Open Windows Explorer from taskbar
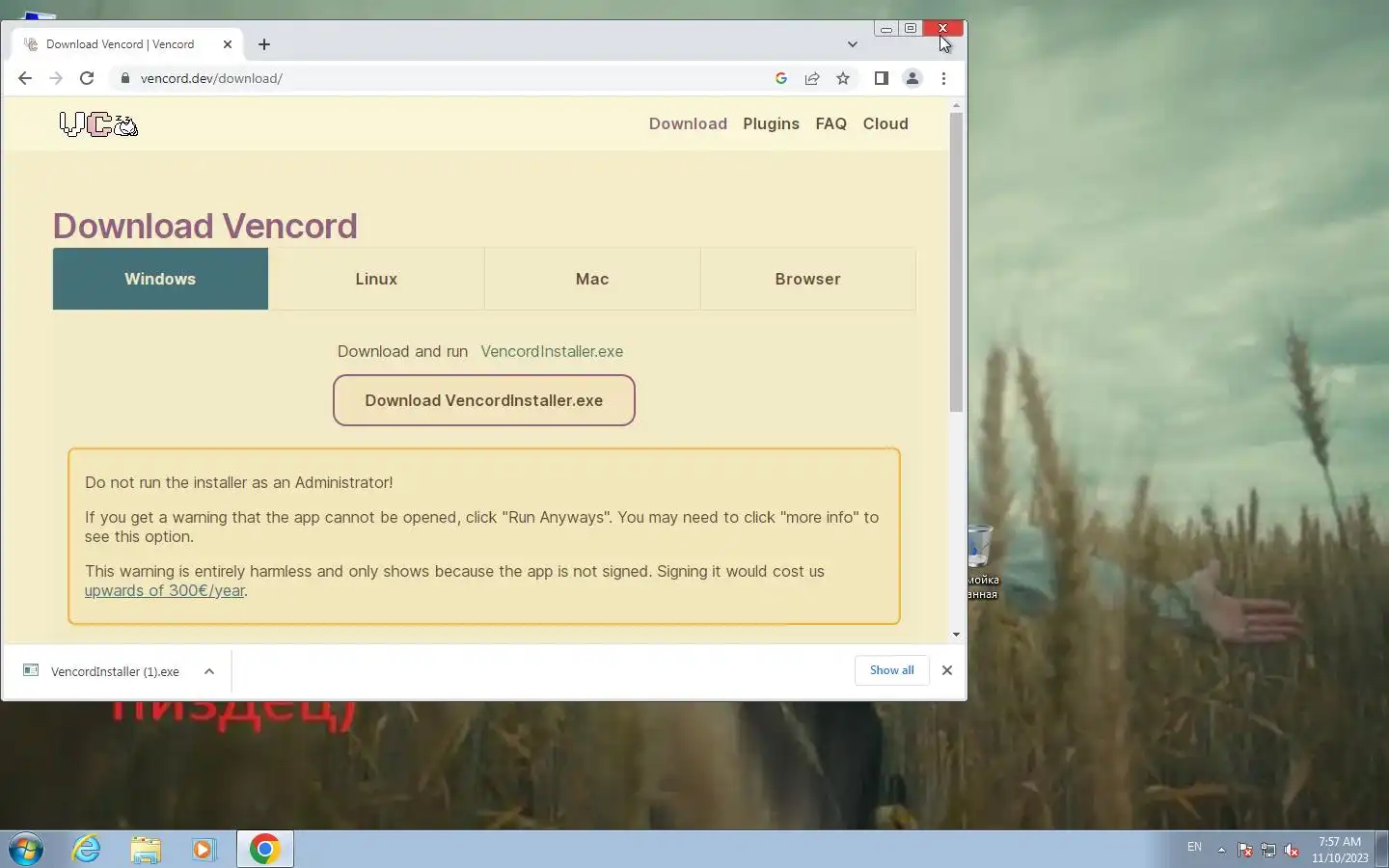Screen dimensions: 1389x868 click(x=146, y=849)
